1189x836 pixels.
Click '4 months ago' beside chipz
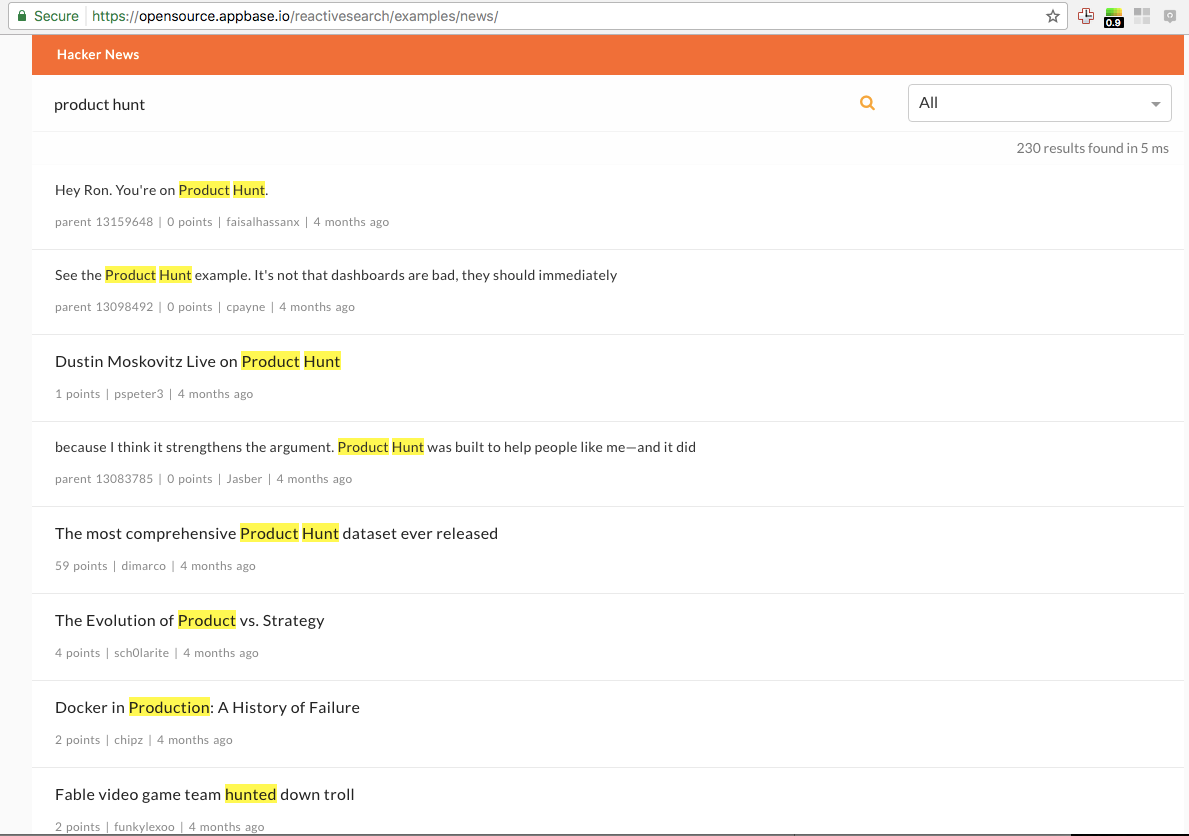195,740
